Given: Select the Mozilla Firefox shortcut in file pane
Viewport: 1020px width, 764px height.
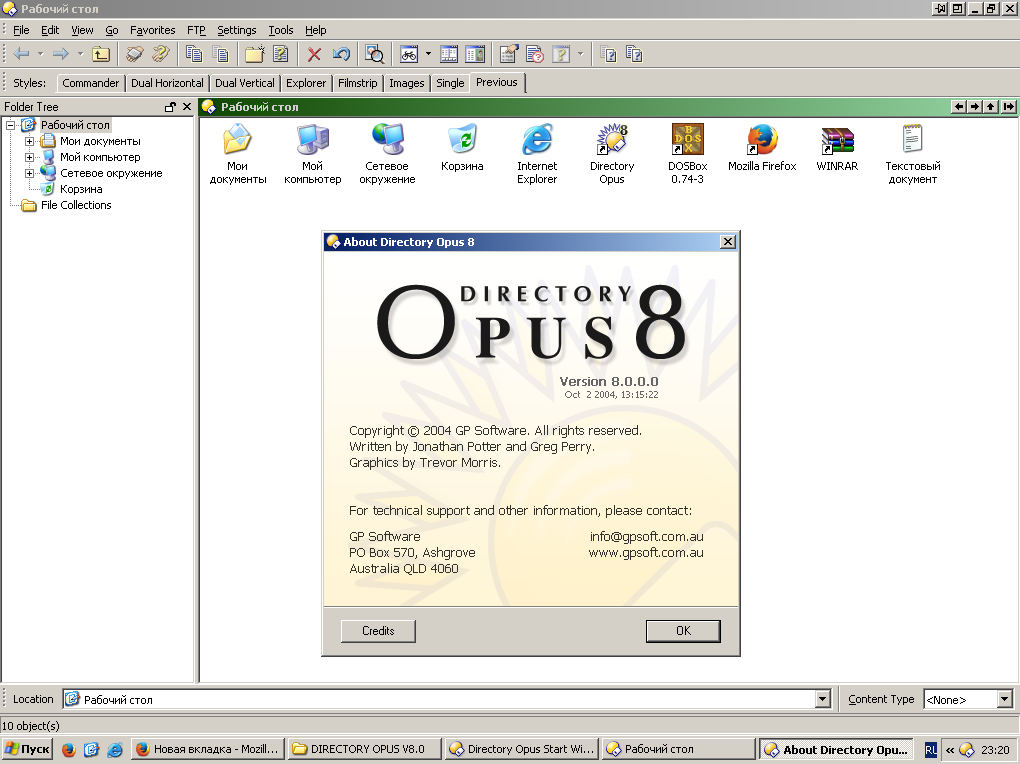Looking at the screenshot, I should pos(762,148).
